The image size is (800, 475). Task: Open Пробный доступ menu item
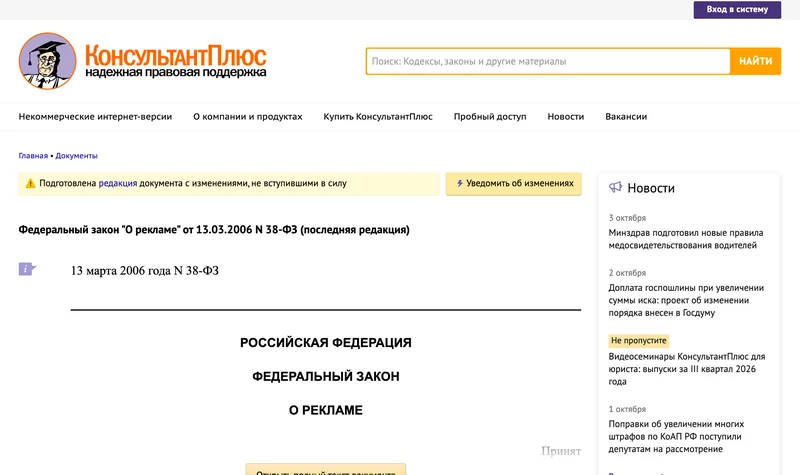[x=490, y=116]
